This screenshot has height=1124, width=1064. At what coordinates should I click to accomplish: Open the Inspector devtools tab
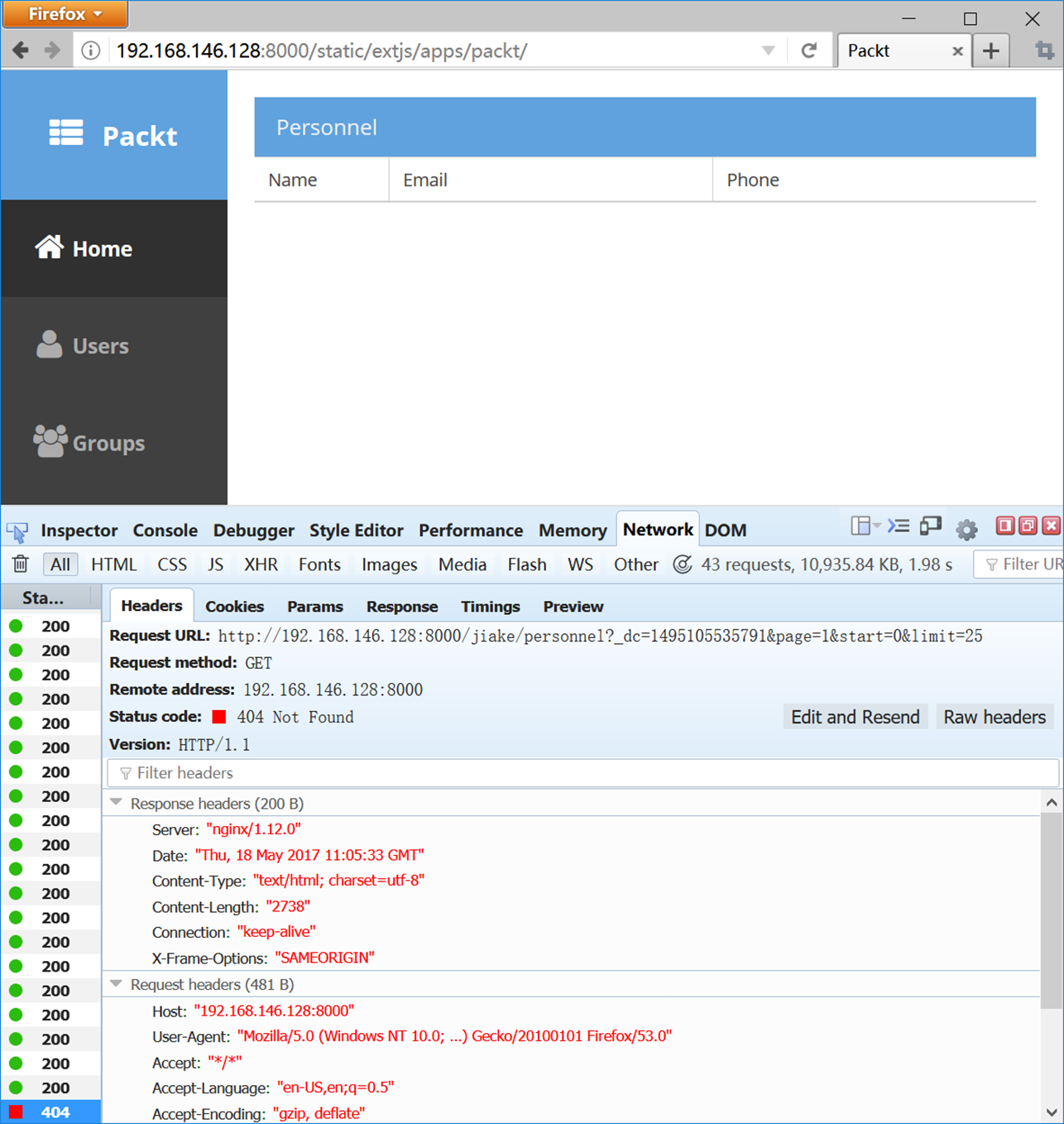pos(79,531)
